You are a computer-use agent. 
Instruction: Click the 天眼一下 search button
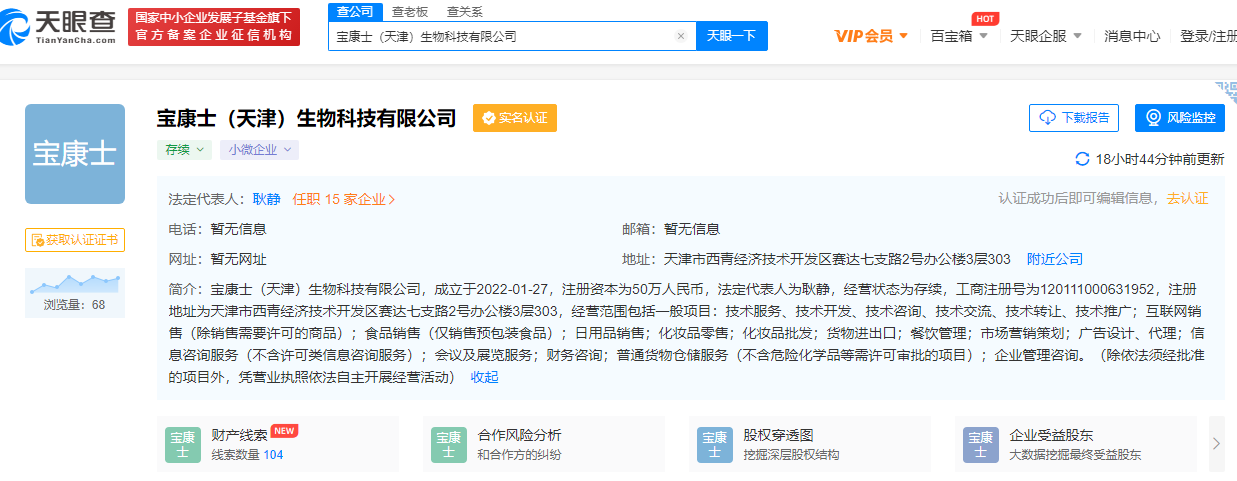coord(731,36)
